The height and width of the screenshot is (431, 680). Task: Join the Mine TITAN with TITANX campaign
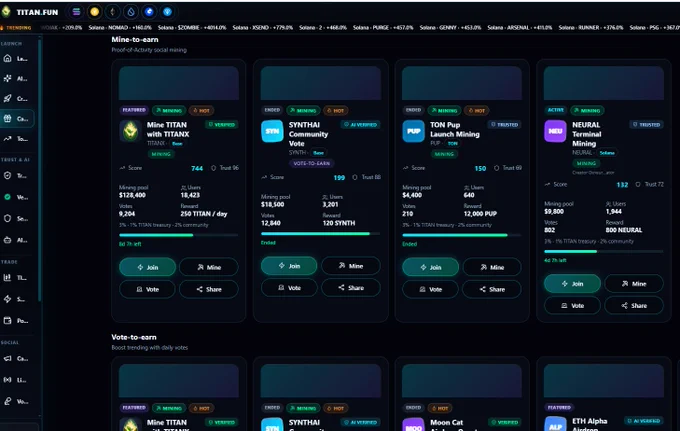pos(147,267)
